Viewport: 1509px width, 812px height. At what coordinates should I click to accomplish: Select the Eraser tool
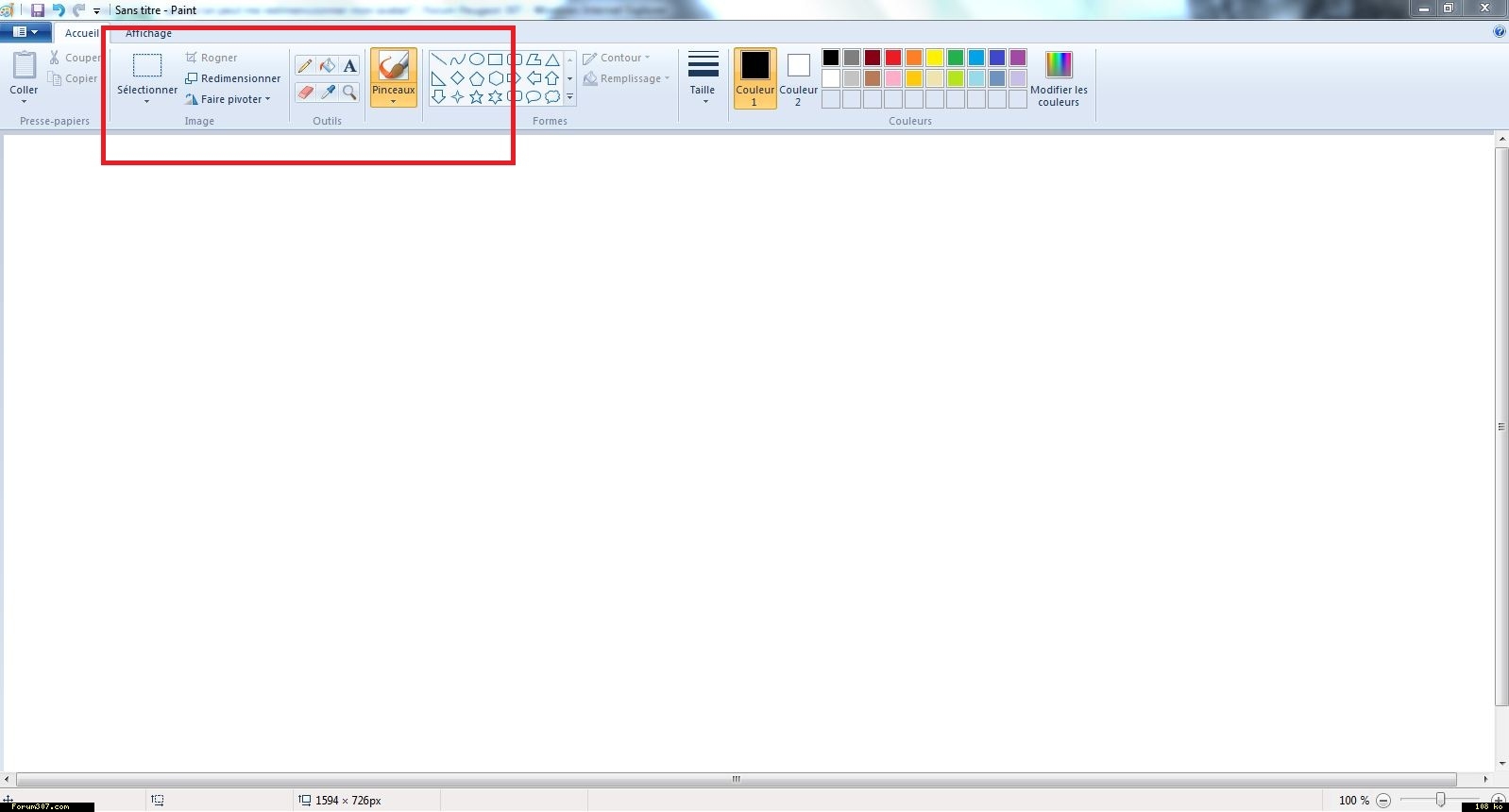click(x=305, y=93)
